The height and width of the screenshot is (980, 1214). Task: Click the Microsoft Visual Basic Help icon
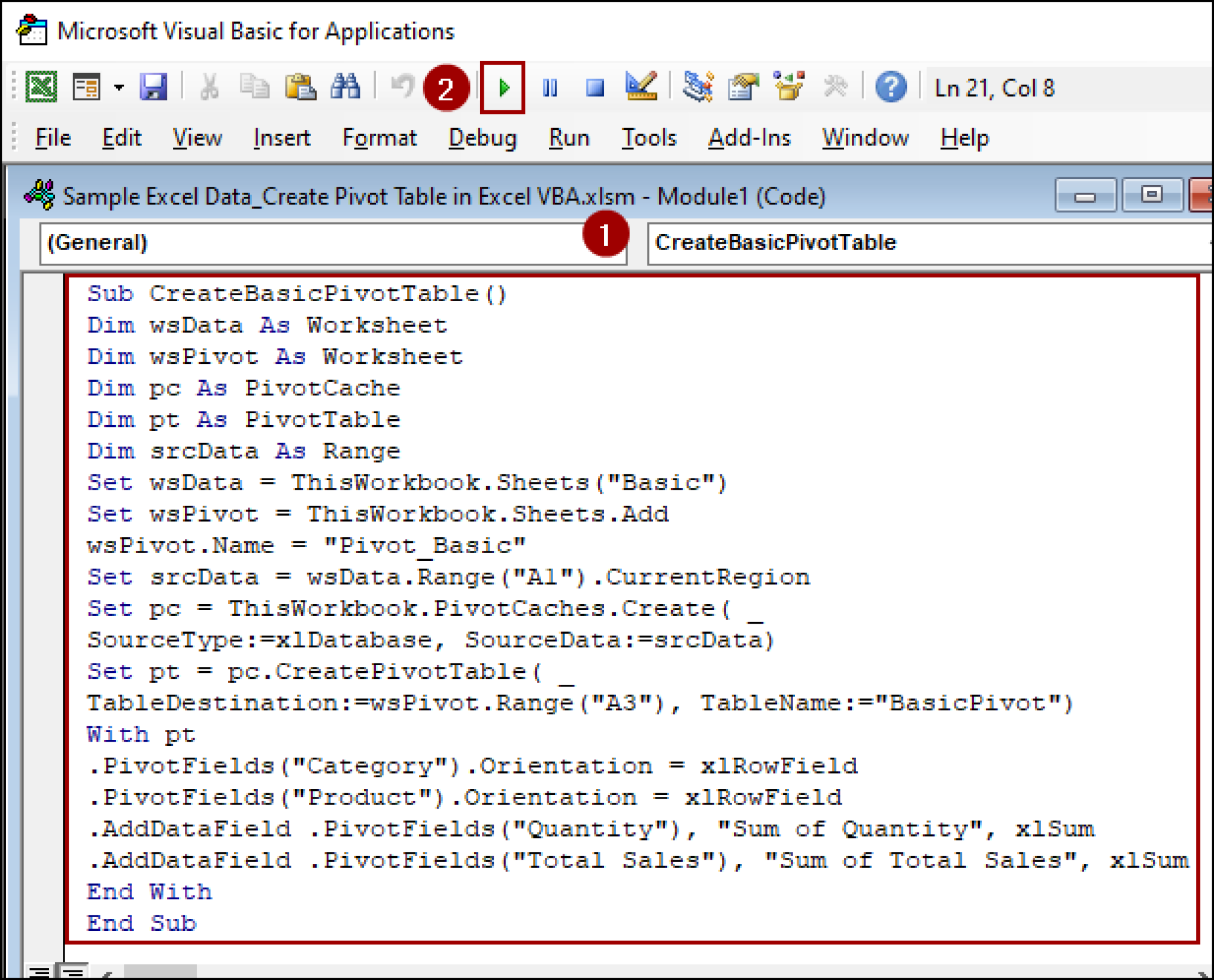889,87
